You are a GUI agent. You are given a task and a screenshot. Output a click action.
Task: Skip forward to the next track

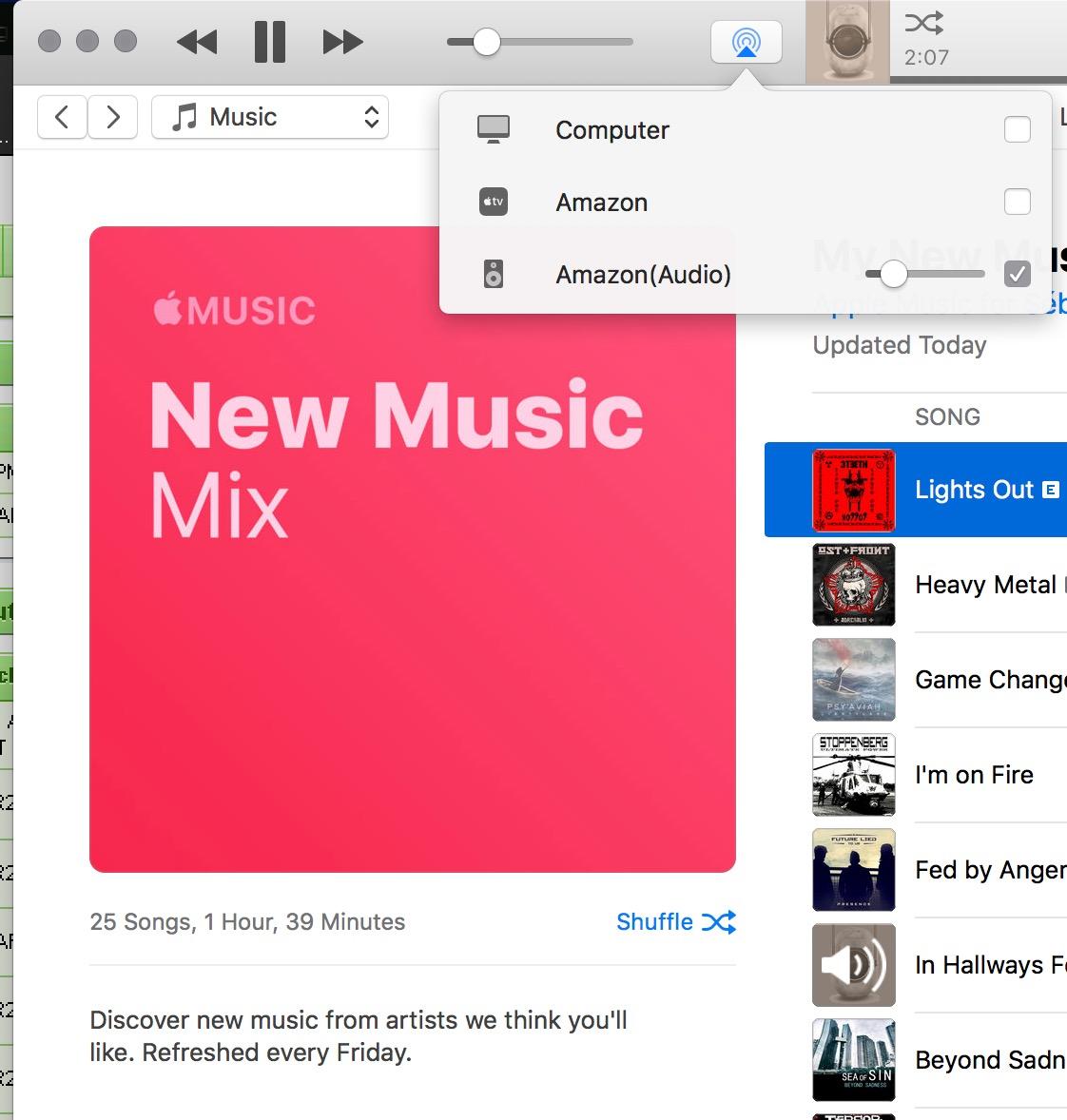click(342, 42)
